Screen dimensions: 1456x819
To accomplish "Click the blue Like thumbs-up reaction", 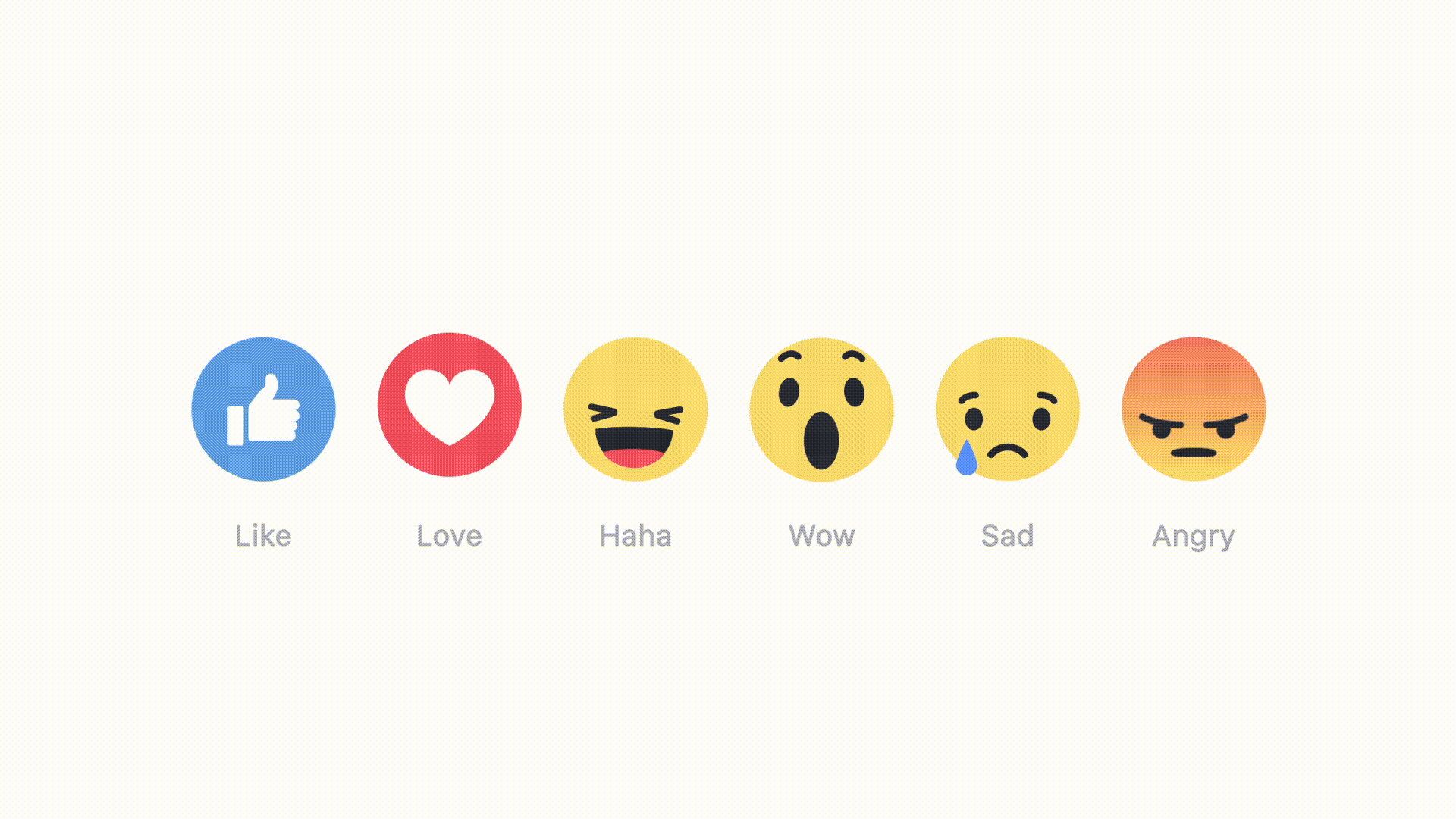I will (263, 409).
